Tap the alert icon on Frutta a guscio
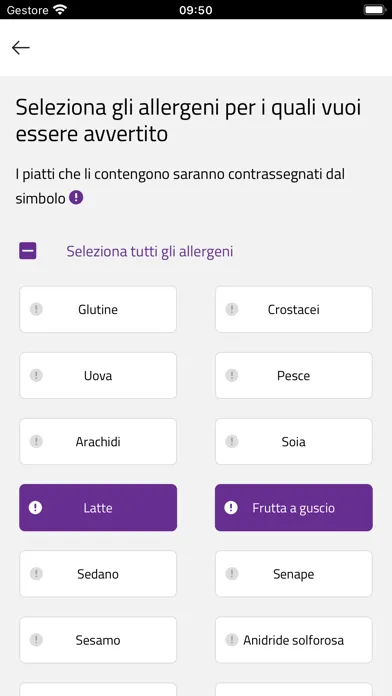 pyautogui.click(x=231, y=507)
